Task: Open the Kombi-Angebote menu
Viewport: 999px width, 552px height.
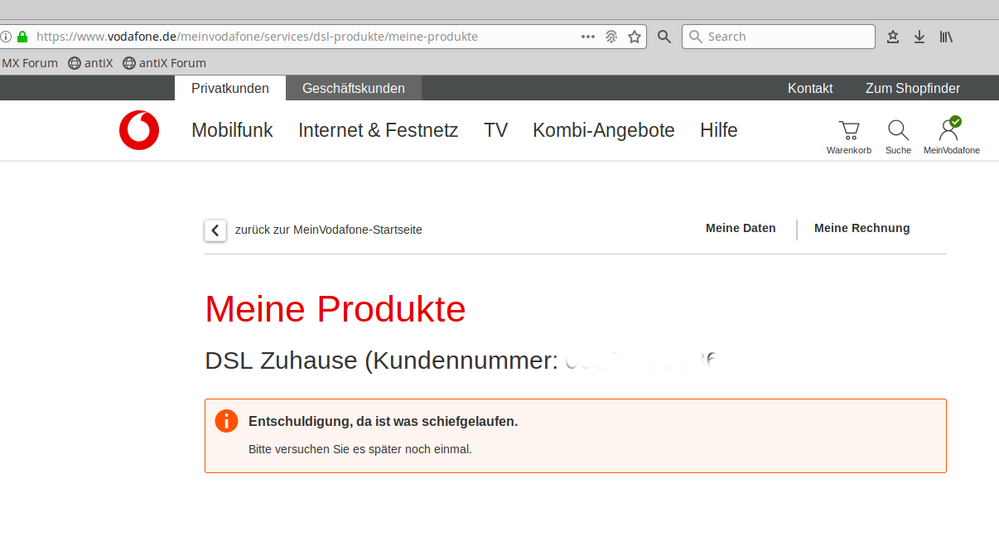Action: click(x=603, y=130)
